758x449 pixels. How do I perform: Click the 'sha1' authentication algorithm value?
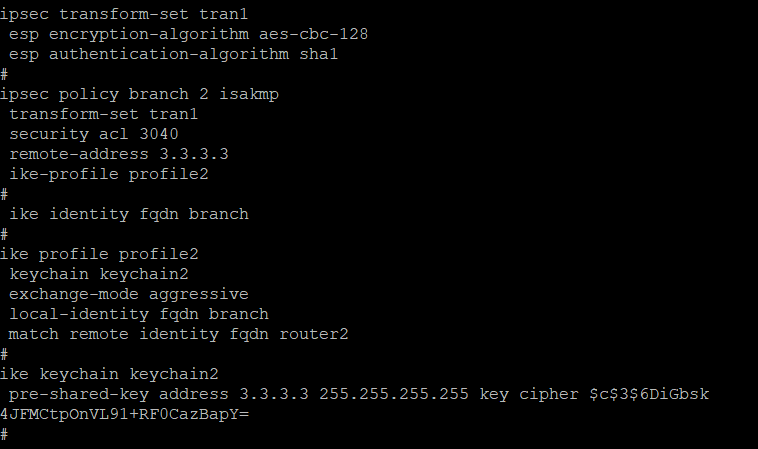(318, 53)
